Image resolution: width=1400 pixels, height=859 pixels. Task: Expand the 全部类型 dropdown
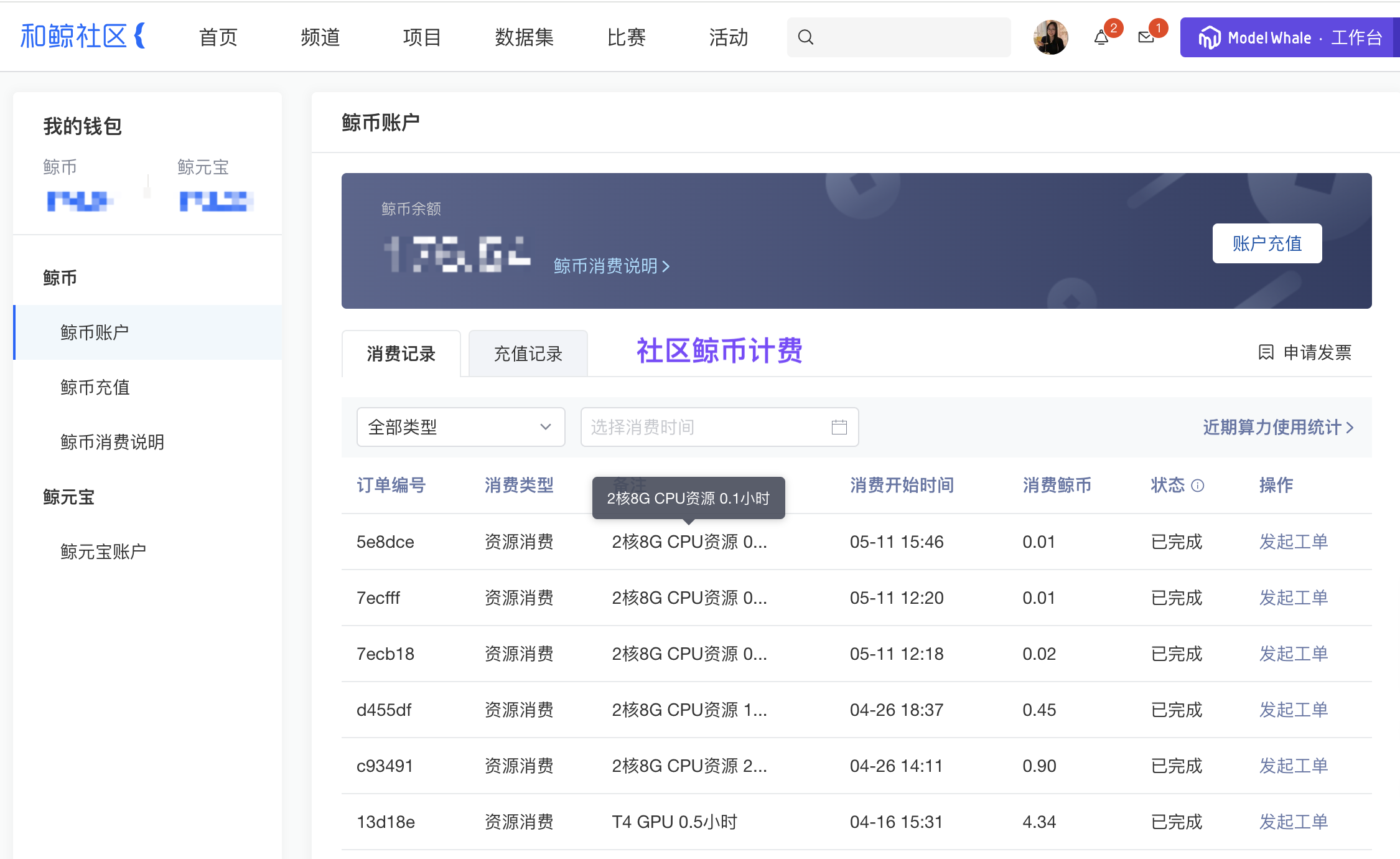tap(460, 427)
